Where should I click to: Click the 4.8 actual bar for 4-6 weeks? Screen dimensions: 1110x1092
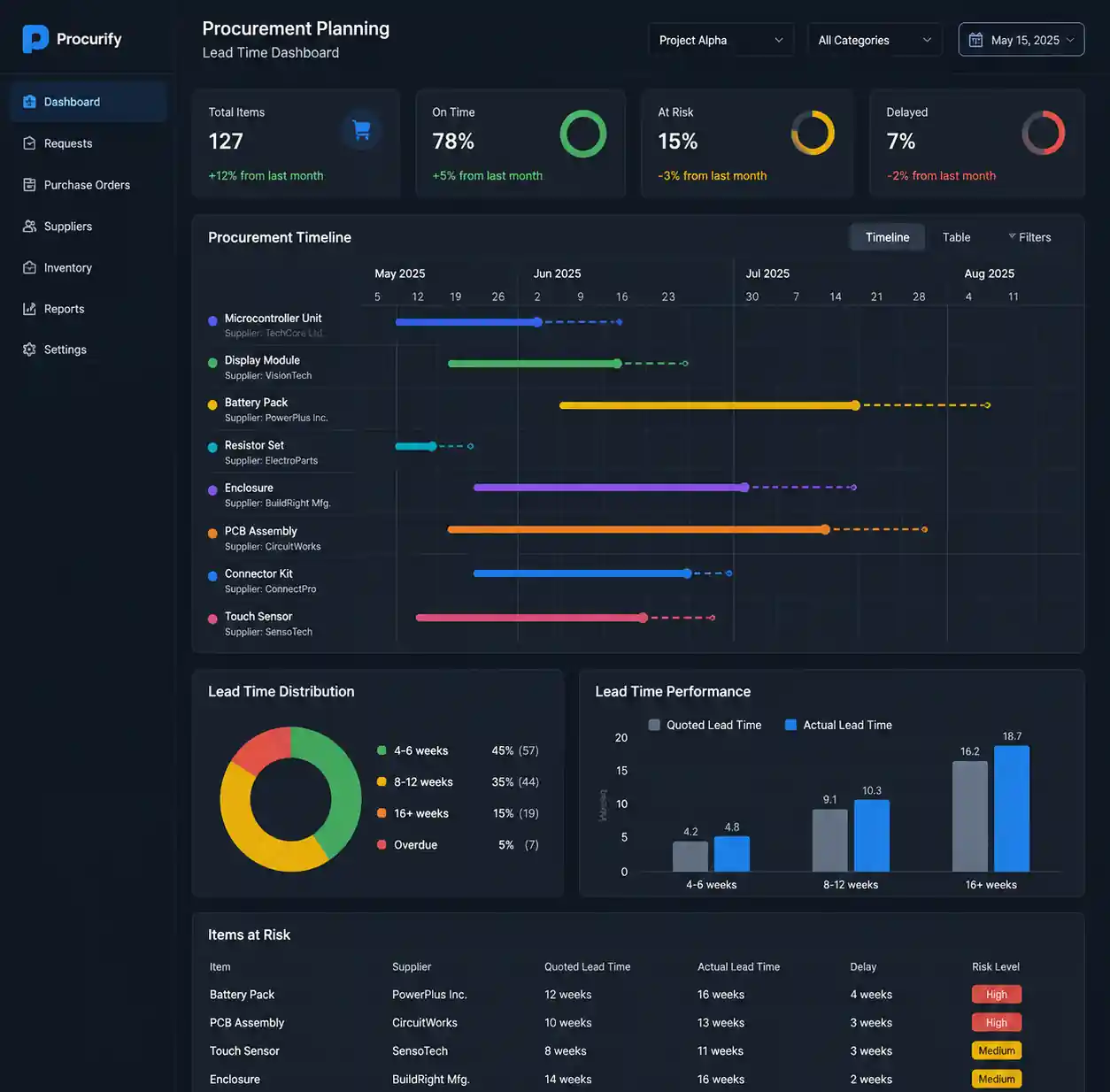(x=731, y=854)
